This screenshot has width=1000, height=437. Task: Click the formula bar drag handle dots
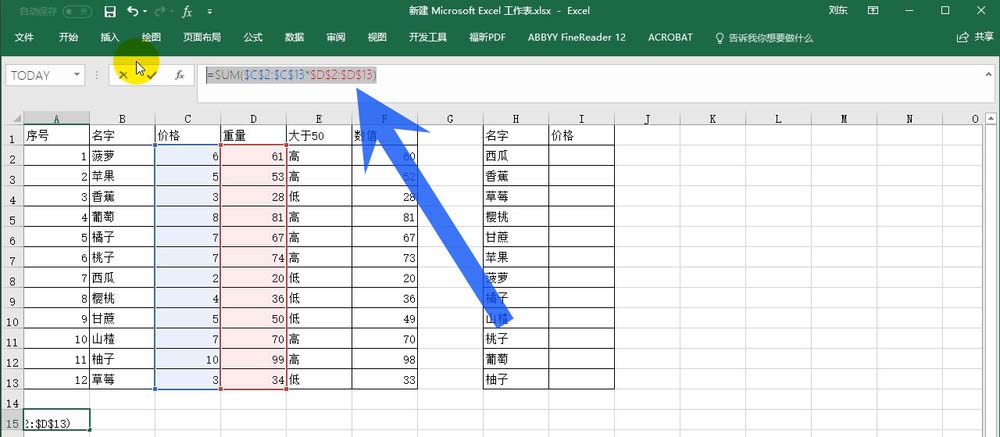(x=97, y=75)
